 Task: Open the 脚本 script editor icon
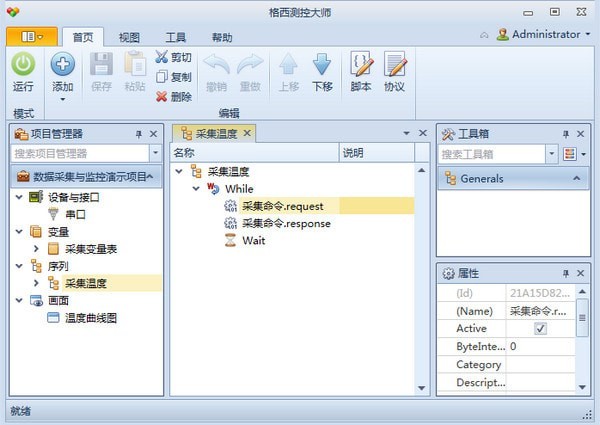point(361,64)
